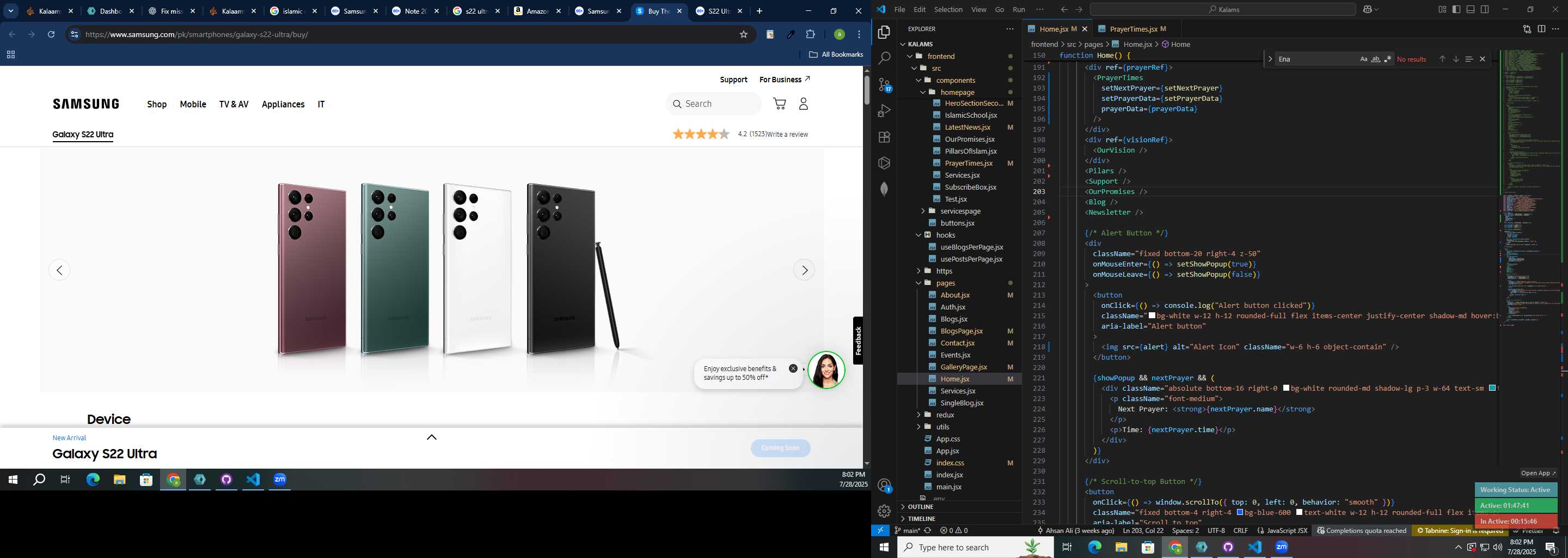The width and height of the screenshot is (1568, 558).
Task: Open the File menu in VS Code
Action: tap(899, 9)
